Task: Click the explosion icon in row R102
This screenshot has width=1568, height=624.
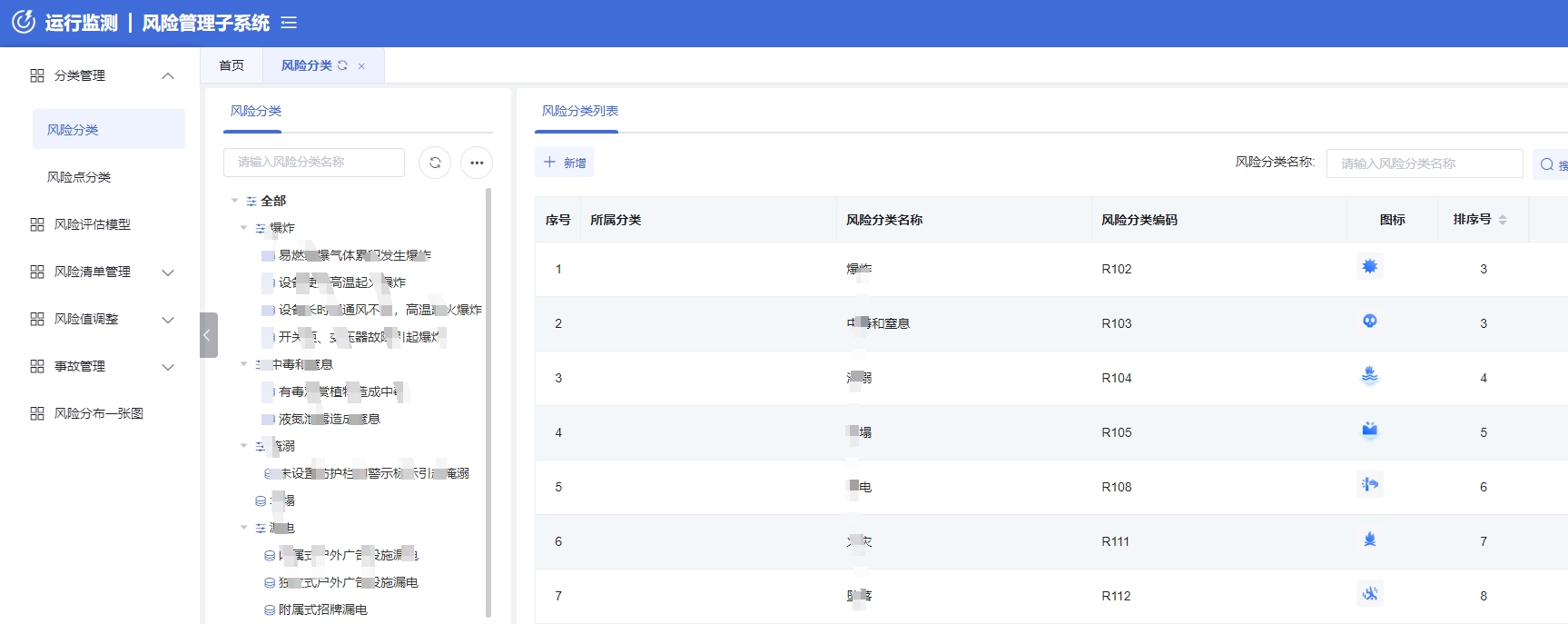Action: 1369,267
